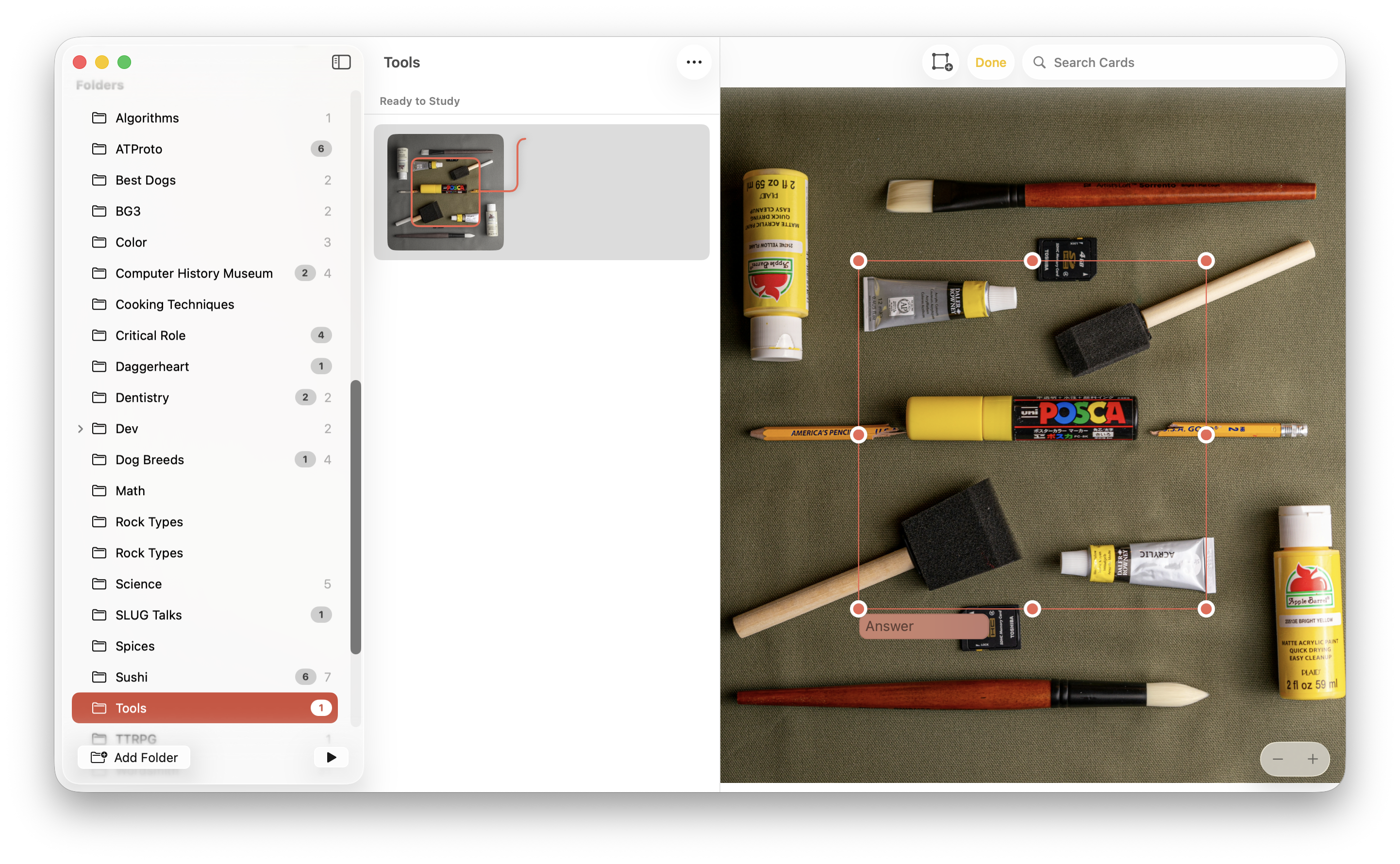Focus the Search Cards field

coord(1180,62)
